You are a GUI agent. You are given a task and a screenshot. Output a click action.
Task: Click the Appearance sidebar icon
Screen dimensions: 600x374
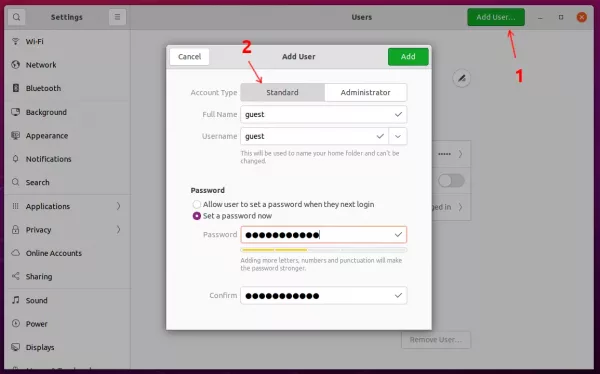click(x=15, y=136)
